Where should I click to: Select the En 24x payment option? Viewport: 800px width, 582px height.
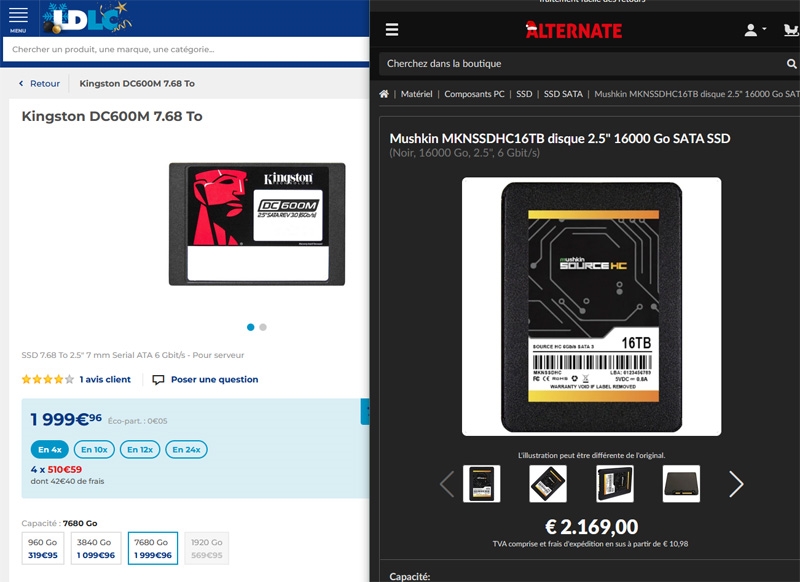tap(186, 449)
